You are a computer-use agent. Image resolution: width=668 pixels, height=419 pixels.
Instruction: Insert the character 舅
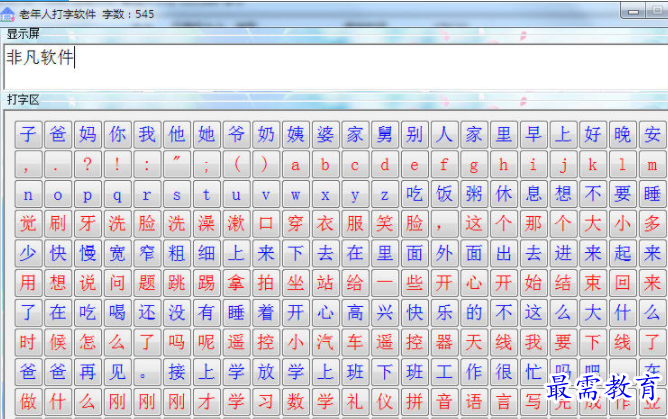(385, 135)
